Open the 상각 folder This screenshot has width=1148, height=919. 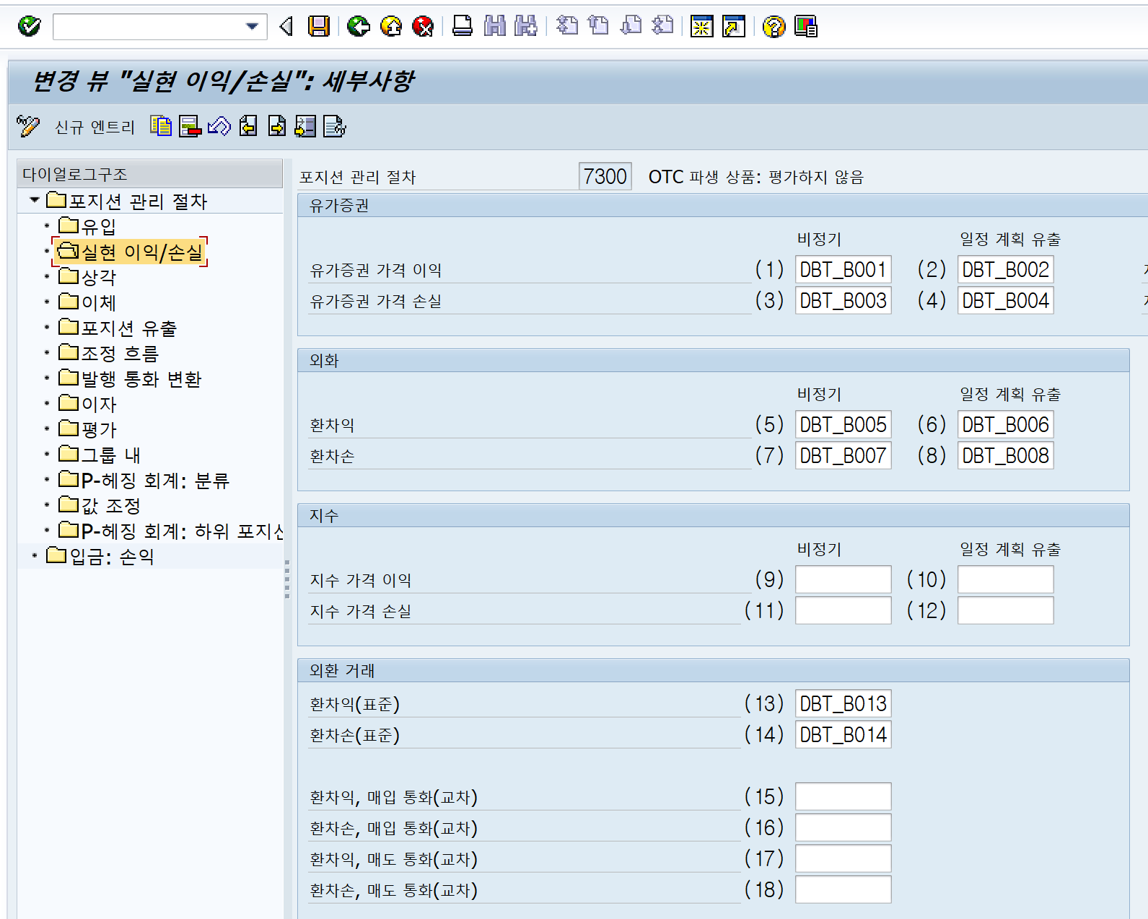[x=87, y=277]
